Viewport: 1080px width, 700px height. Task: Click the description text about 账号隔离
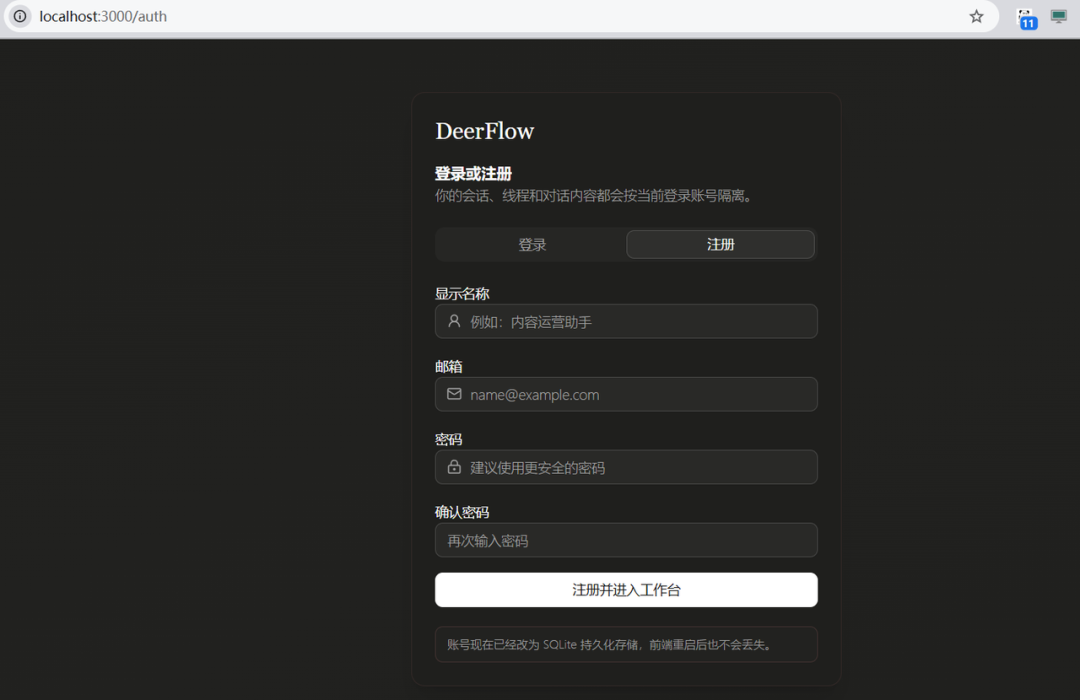(x=596, y=196)
